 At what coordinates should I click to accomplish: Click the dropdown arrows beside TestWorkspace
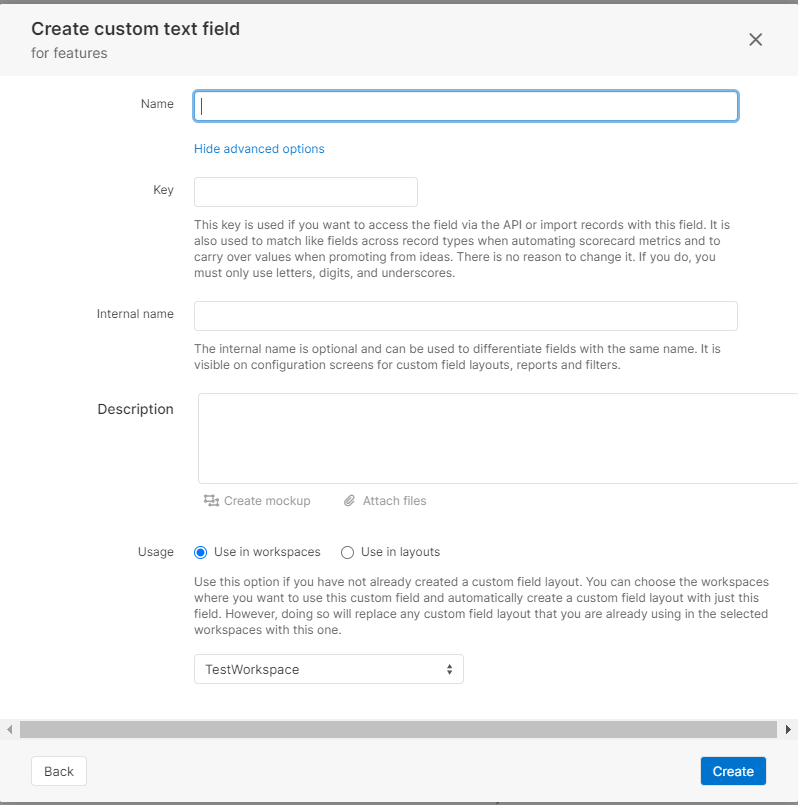449,669
